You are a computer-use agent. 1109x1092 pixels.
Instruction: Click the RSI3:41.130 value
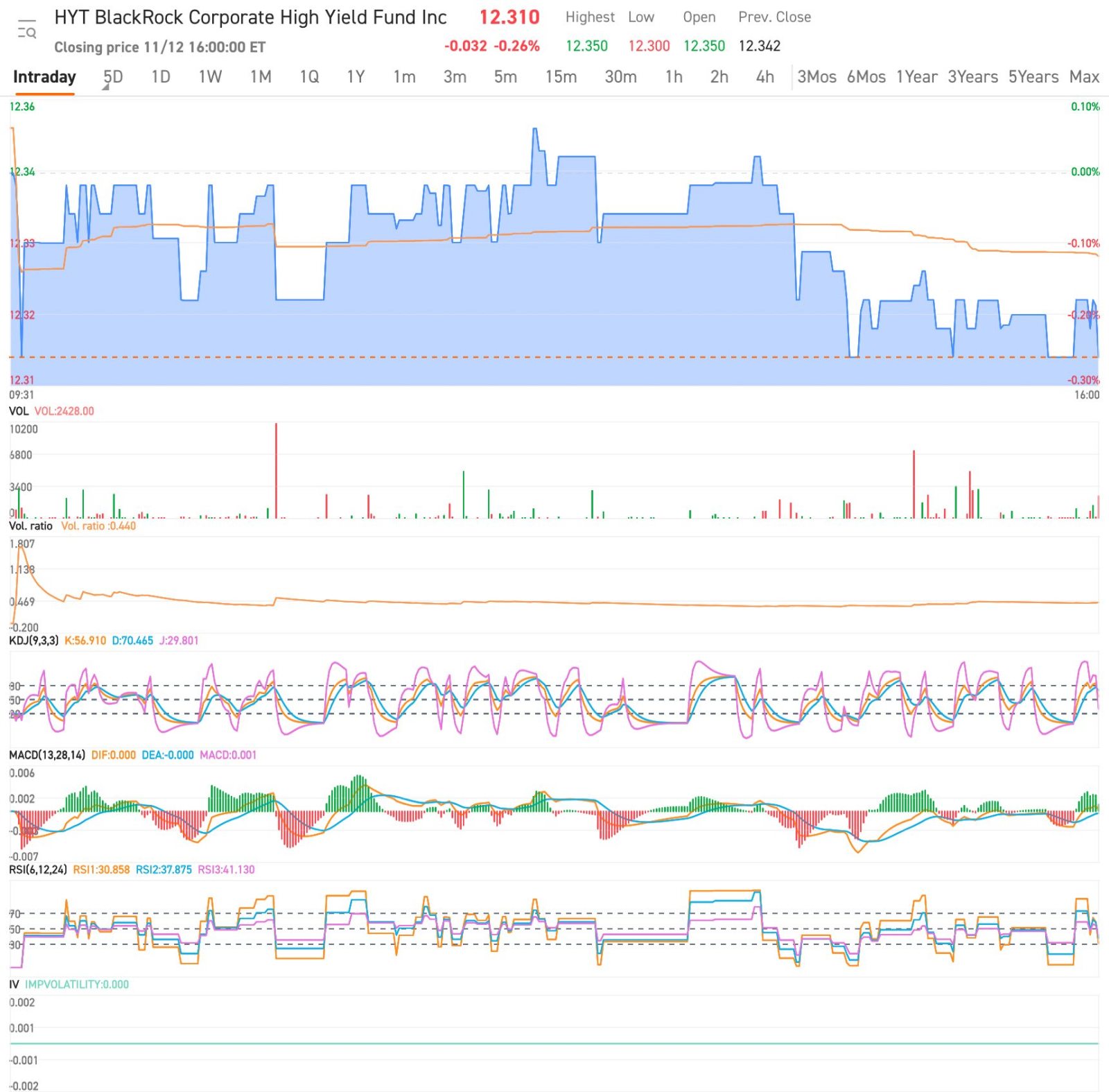click(226, 869)
